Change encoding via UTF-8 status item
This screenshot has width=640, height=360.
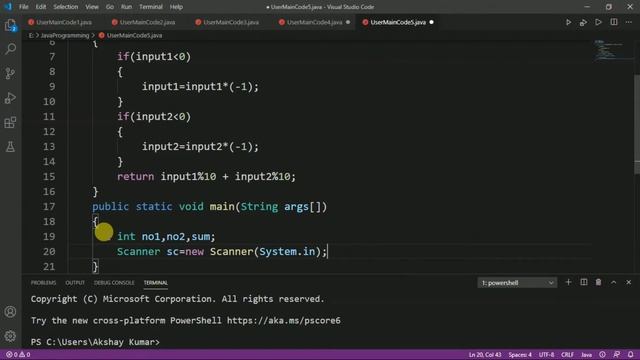click(546, 355)
